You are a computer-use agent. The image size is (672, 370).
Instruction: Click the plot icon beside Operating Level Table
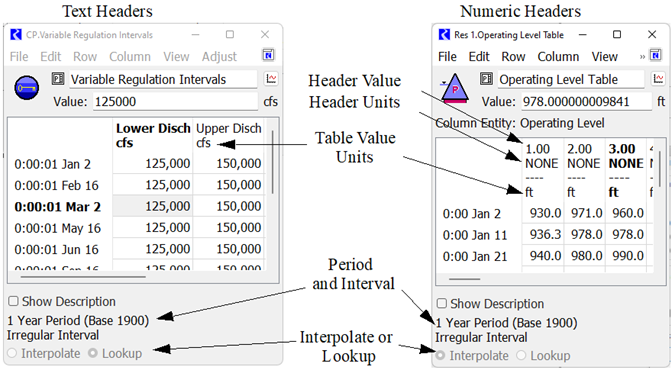click(659, 79)
